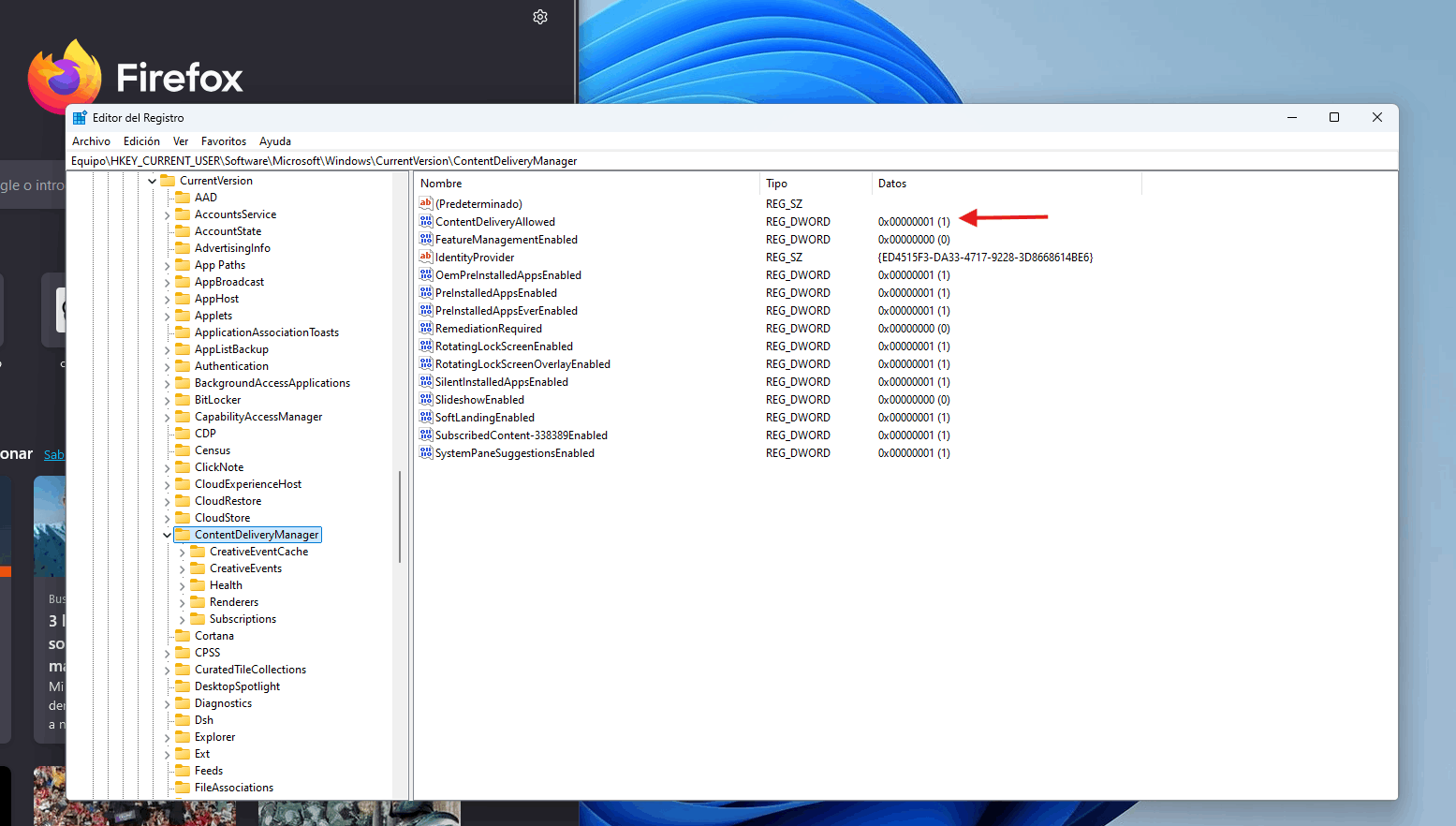Expand the Diagnostics node
Image resolution: width=1456 pixels, height=826 pixels.
[167, 703]
